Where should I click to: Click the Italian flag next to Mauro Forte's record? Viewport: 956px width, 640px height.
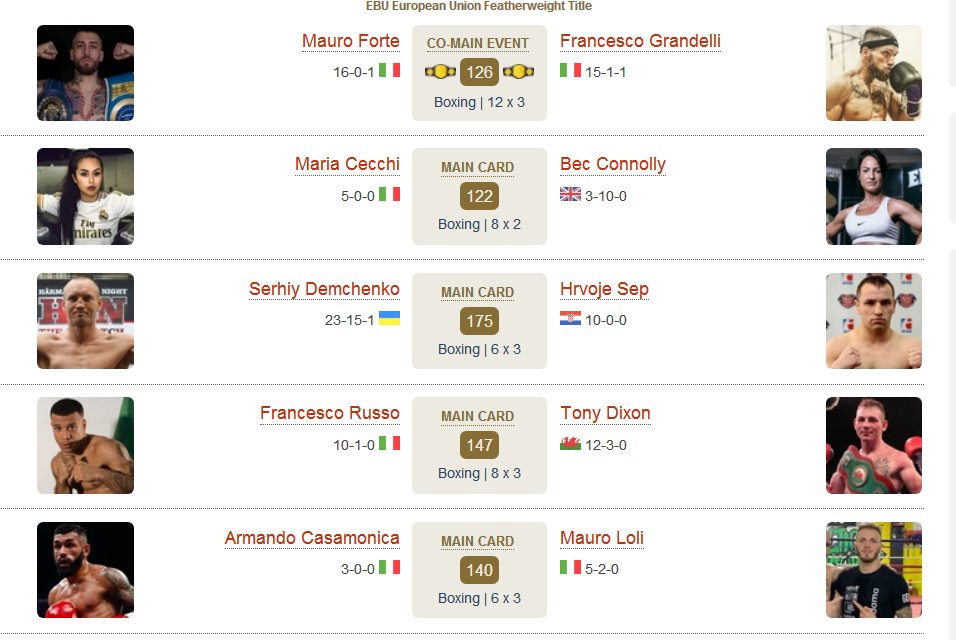(389, 70)
